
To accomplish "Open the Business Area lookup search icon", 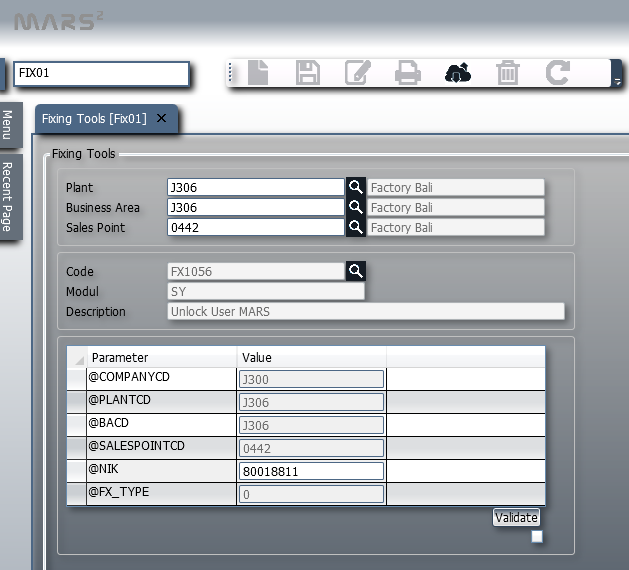I will coord(355,207).
